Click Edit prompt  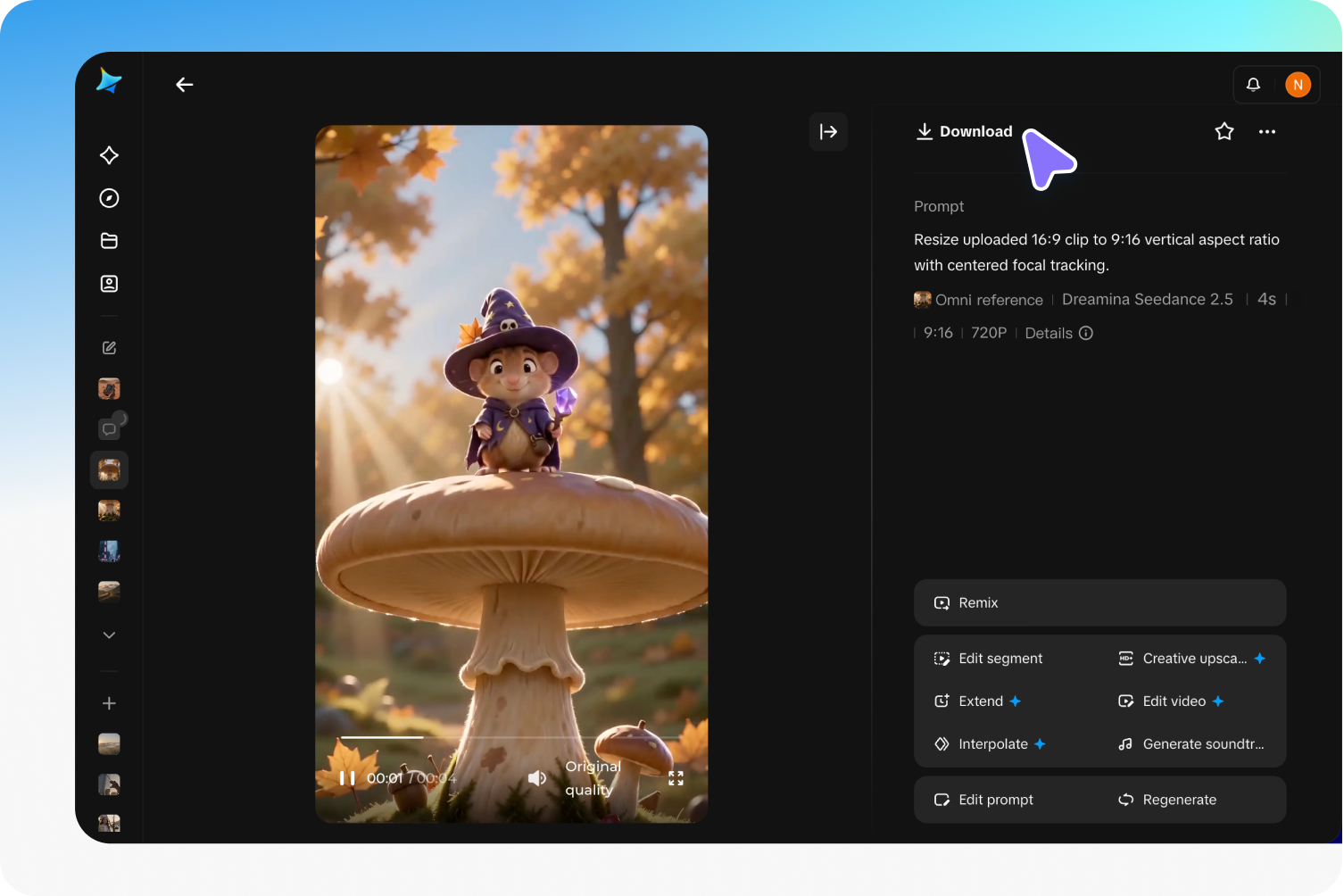coord(983,800)
